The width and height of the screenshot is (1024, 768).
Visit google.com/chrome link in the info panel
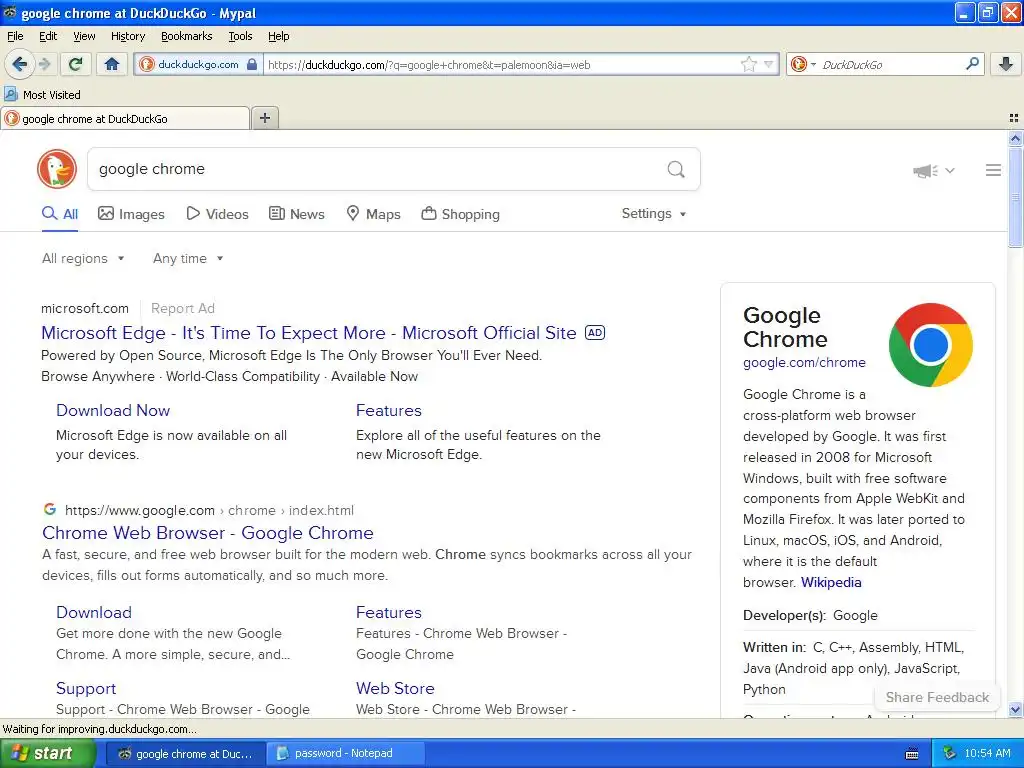click(x=804, y=362)
